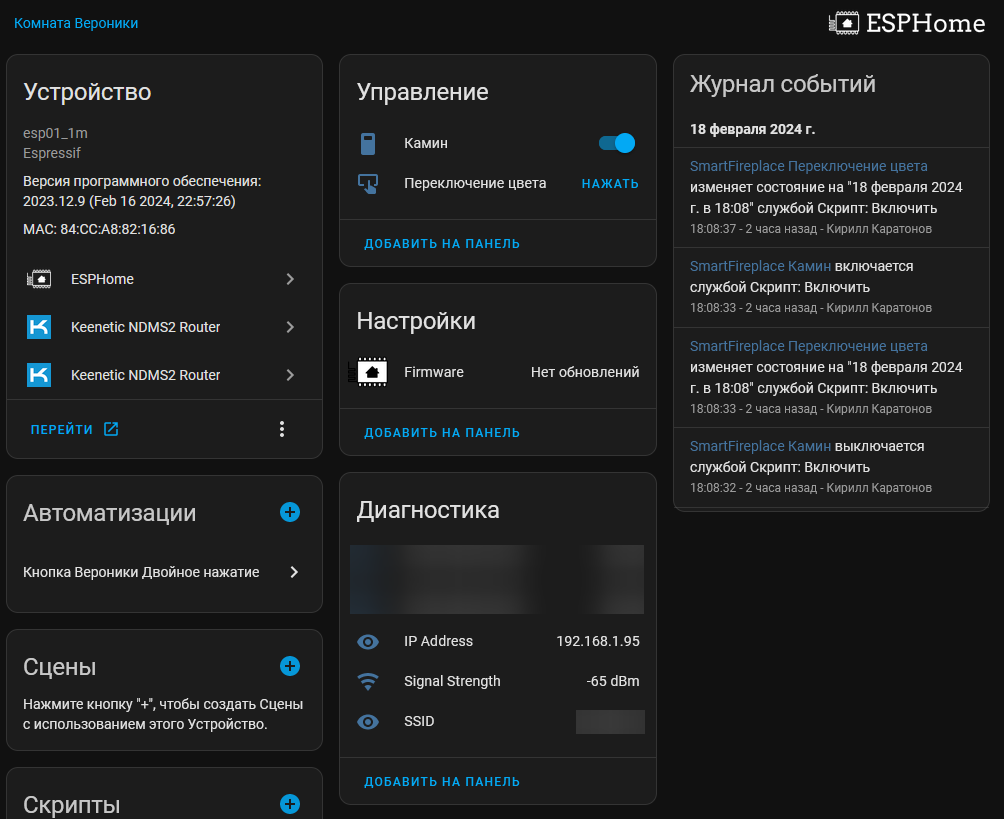Expand the ESPHome integration chevron
This screenshot has width=1004, height=819.
point(290,280)
